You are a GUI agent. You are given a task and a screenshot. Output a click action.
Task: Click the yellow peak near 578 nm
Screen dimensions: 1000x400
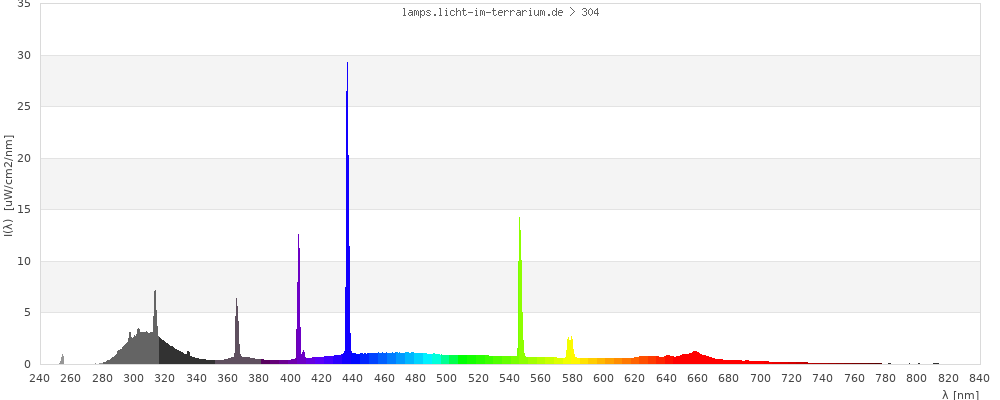(x=570, y=350)
